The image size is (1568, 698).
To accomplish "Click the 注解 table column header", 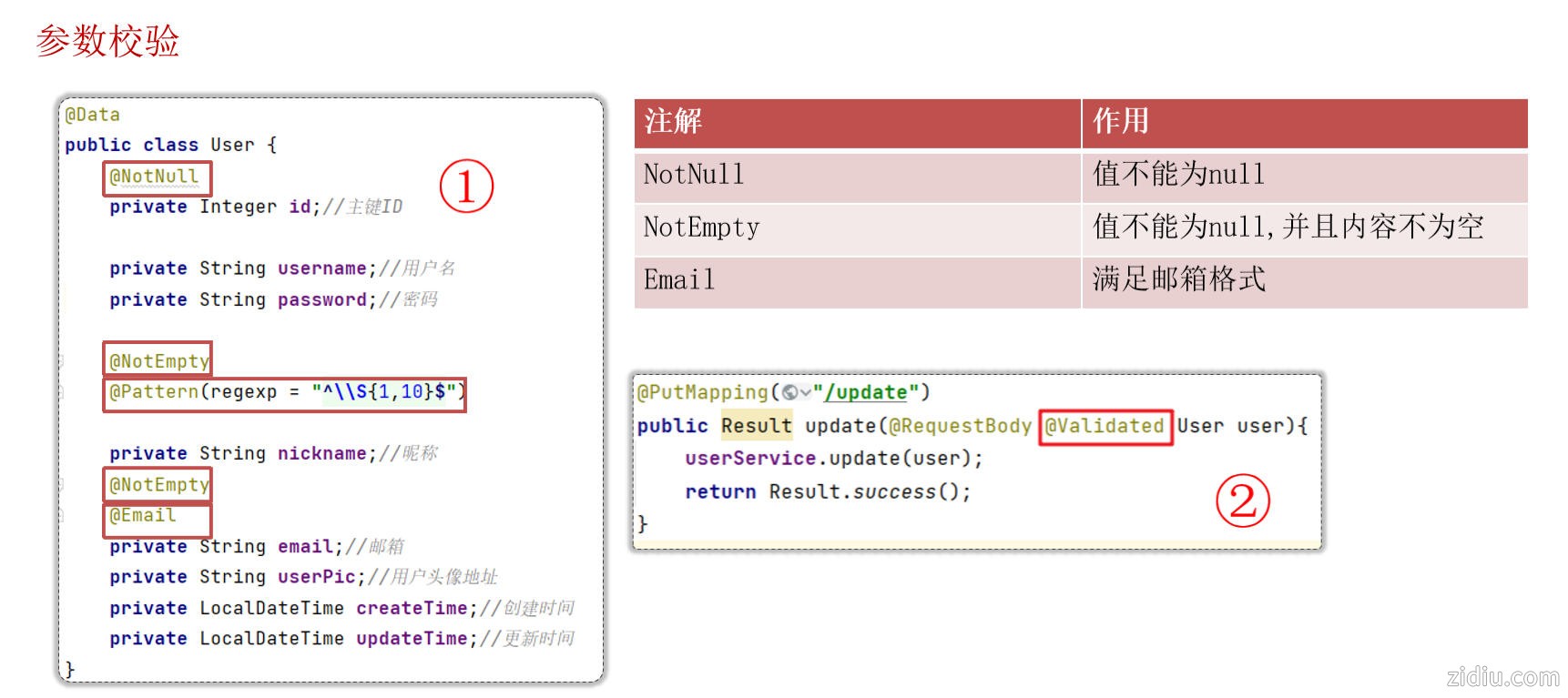I will pos(674,121).
